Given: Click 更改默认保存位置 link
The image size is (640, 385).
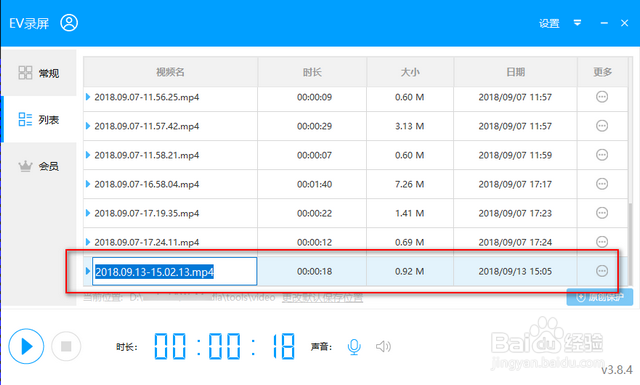Looking at the screenshot, I should coord(322,298).
